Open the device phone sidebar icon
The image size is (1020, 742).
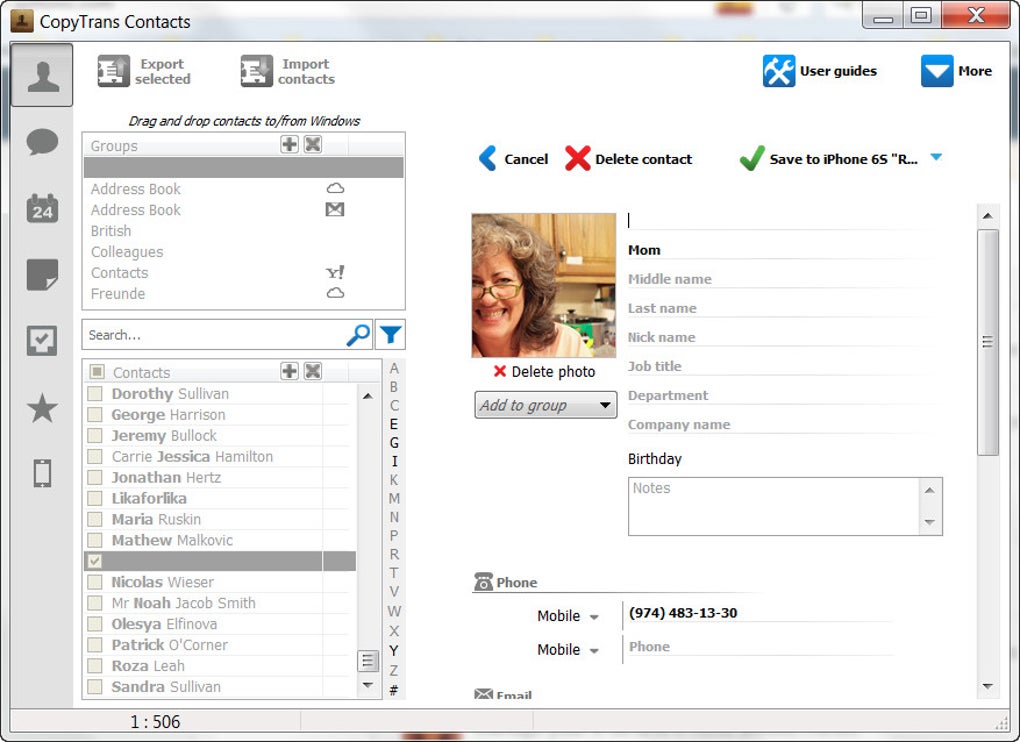pyautogui.click(x=42, y=473)
